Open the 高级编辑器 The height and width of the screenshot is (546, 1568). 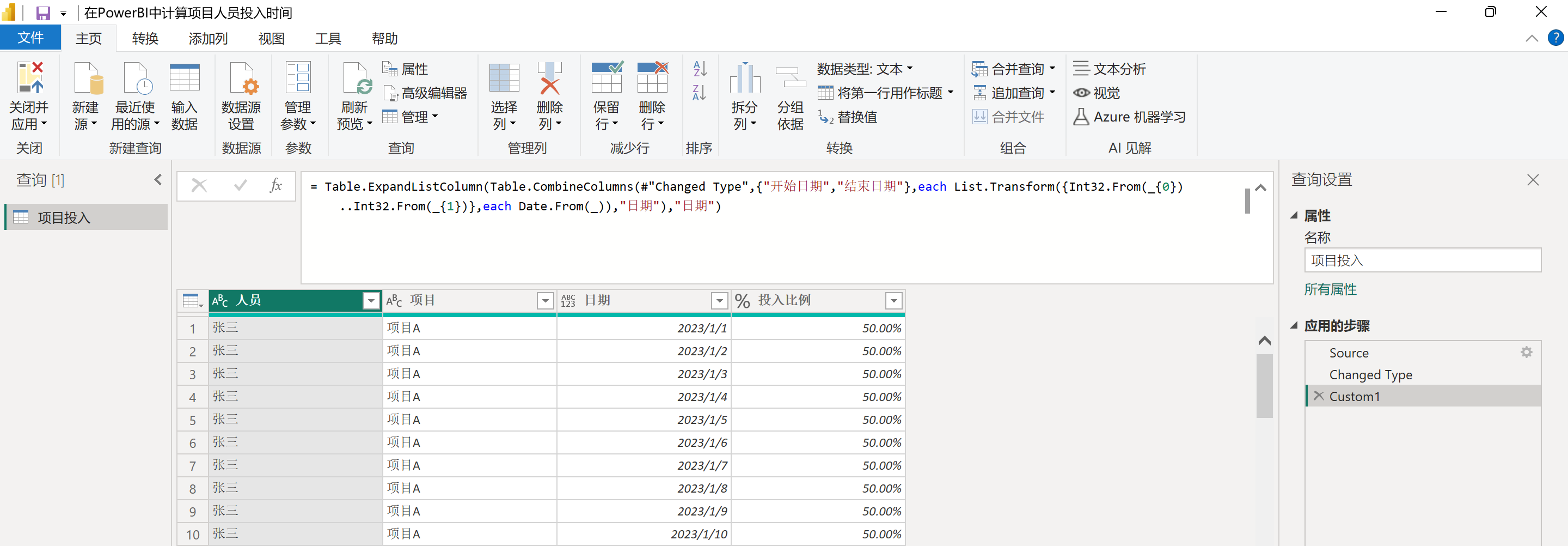425,93
